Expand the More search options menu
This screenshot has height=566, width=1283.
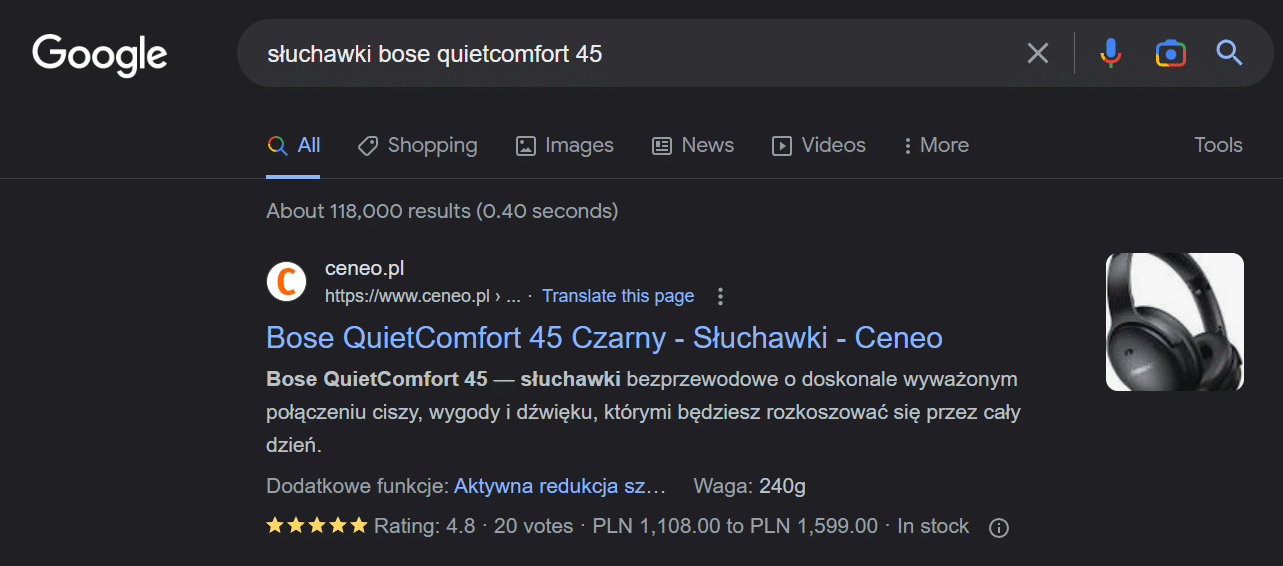pos(935,145)
